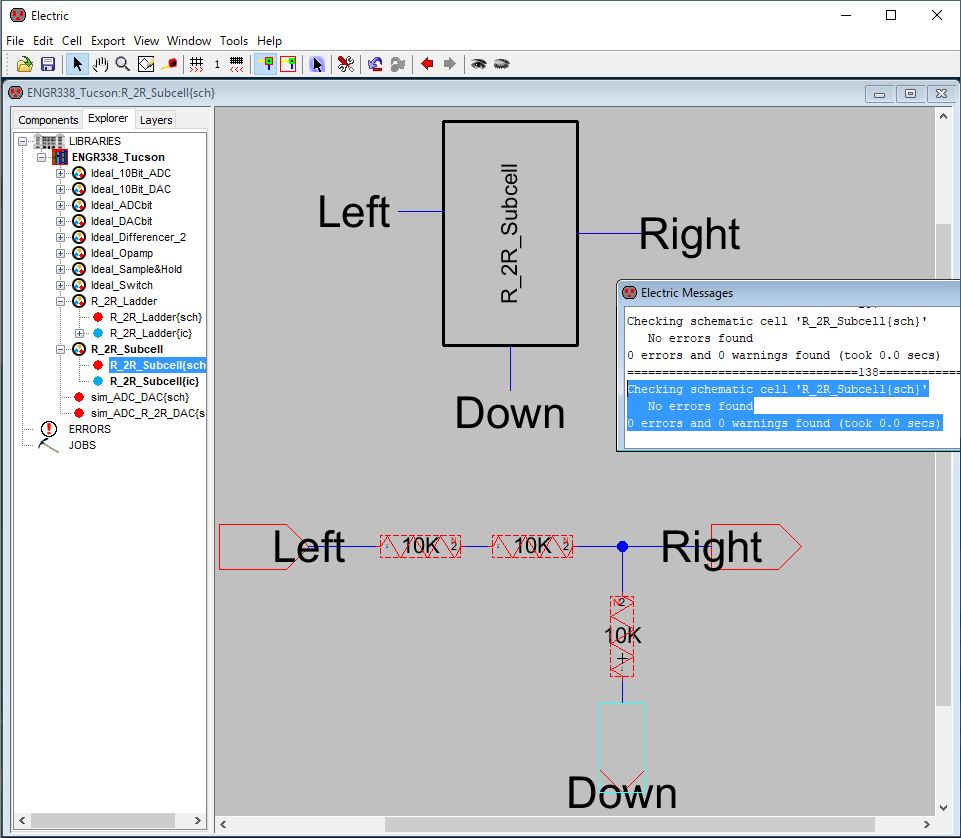The image size is (961, 838).
Task: Click the Save Library disk icon
Action: coord(47,64)
